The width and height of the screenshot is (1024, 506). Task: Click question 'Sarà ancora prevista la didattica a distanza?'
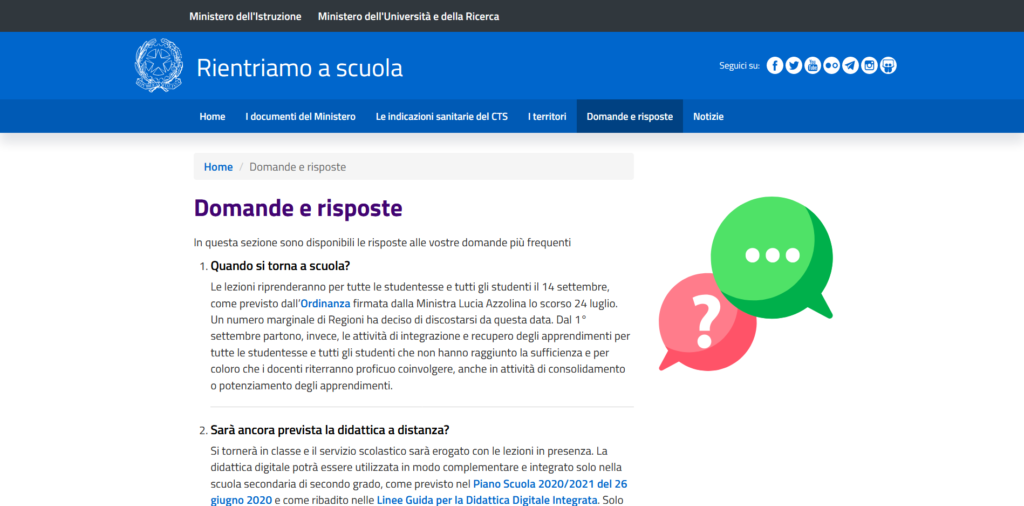coord(330,430)
